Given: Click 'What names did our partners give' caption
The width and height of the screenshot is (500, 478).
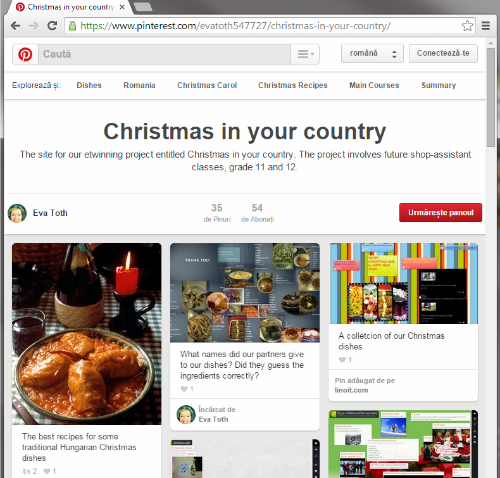Looking at the screenshot, I should (x=242, y=365).
